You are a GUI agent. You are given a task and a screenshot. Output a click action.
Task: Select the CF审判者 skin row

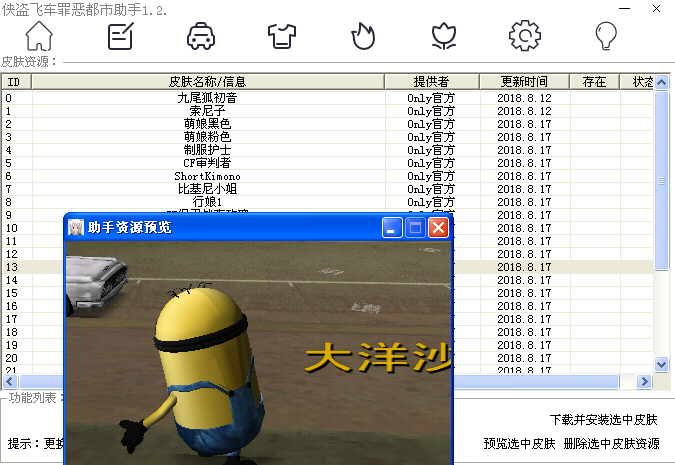coord(328,163)
